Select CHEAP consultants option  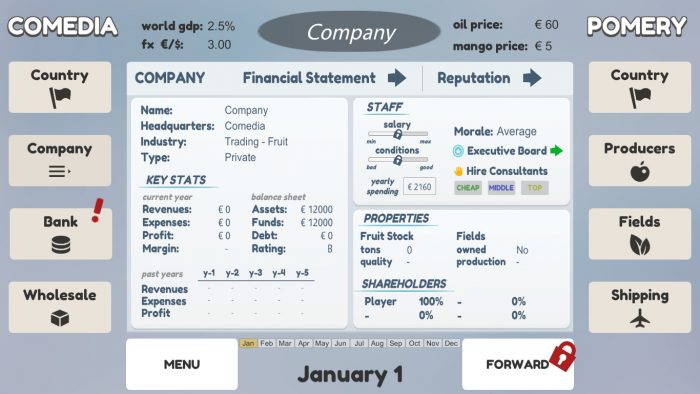(468, 188)
